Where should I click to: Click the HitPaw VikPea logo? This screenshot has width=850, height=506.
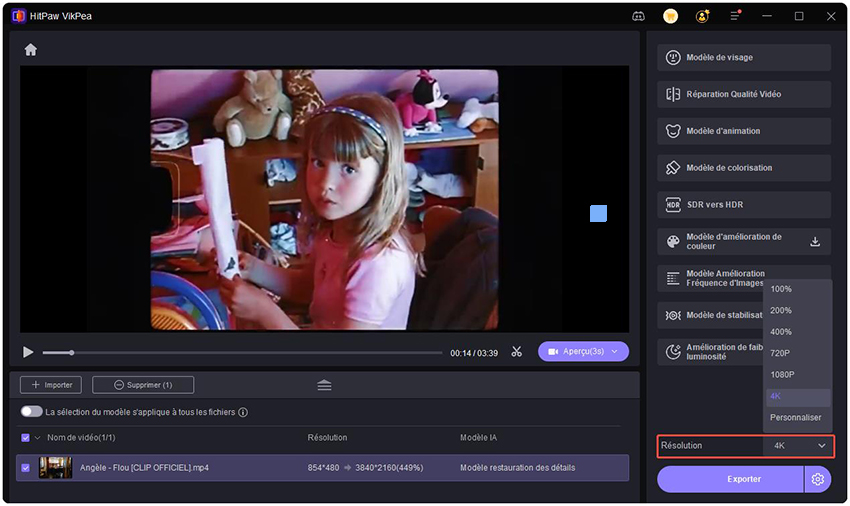(18, 16)
